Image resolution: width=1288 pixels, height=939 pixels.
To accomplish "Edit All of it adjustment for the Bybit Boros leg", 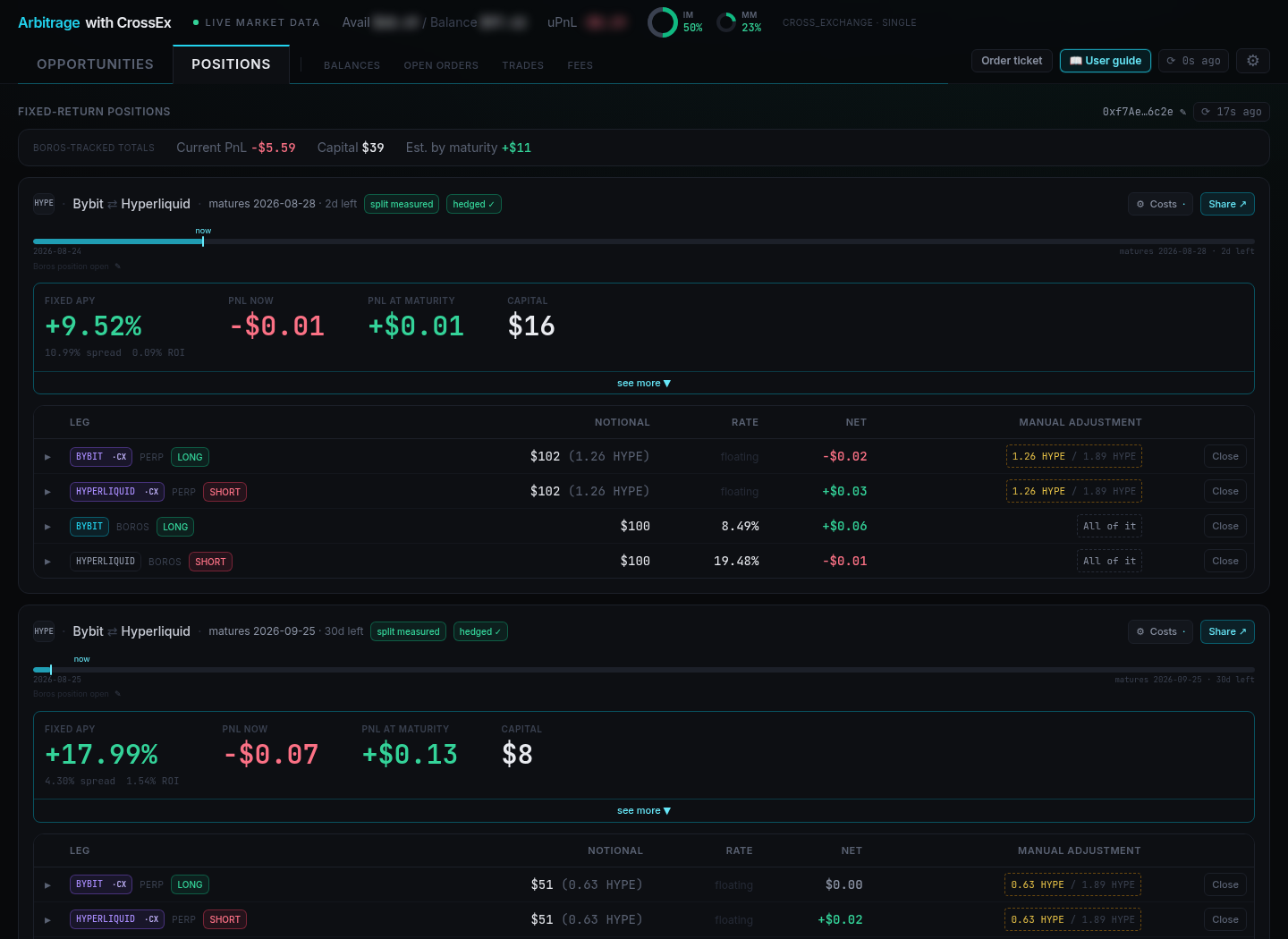I will [1109, 526].
